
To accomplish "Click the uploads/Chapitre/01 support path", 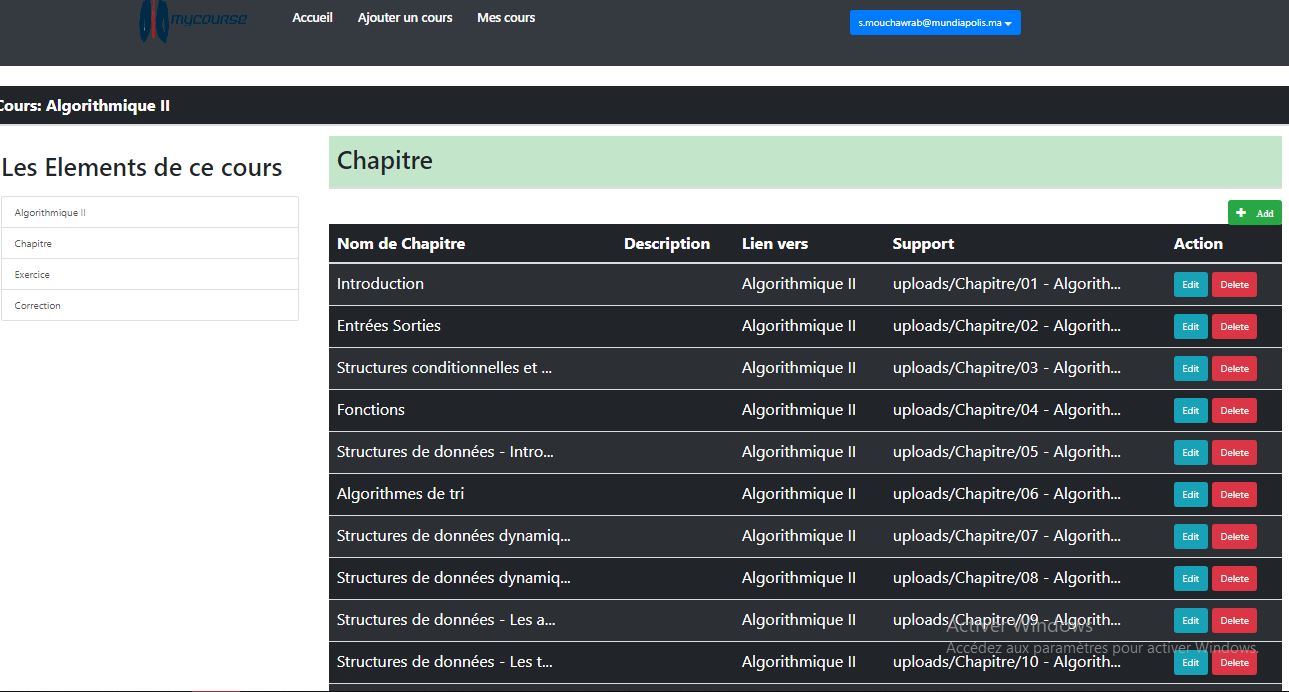I will click(x=1007, y=284).
